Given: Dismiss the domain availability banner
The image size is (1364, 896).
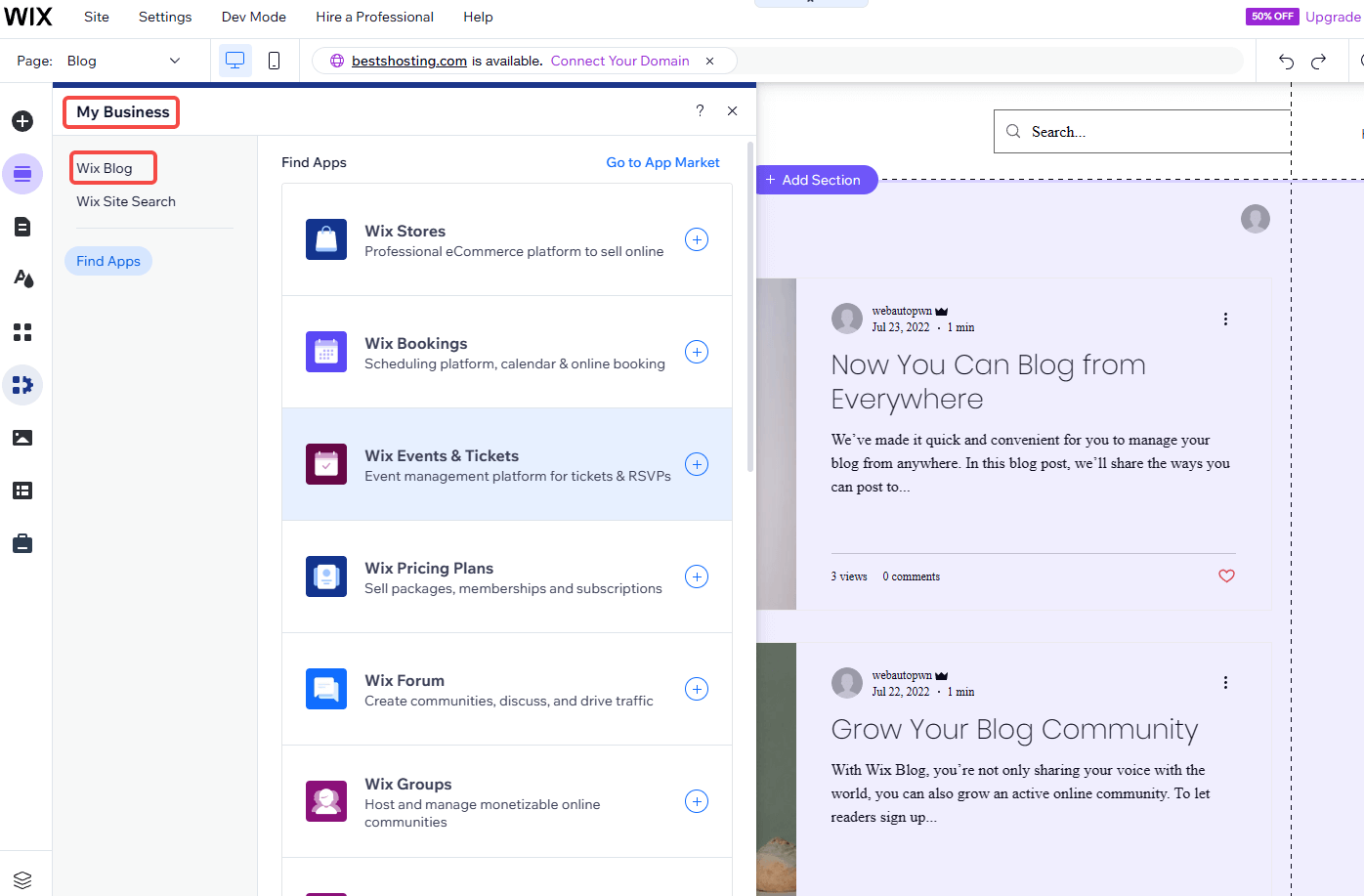Looking at the screenshot, I should pyautogui.click(x=710, y=61).
